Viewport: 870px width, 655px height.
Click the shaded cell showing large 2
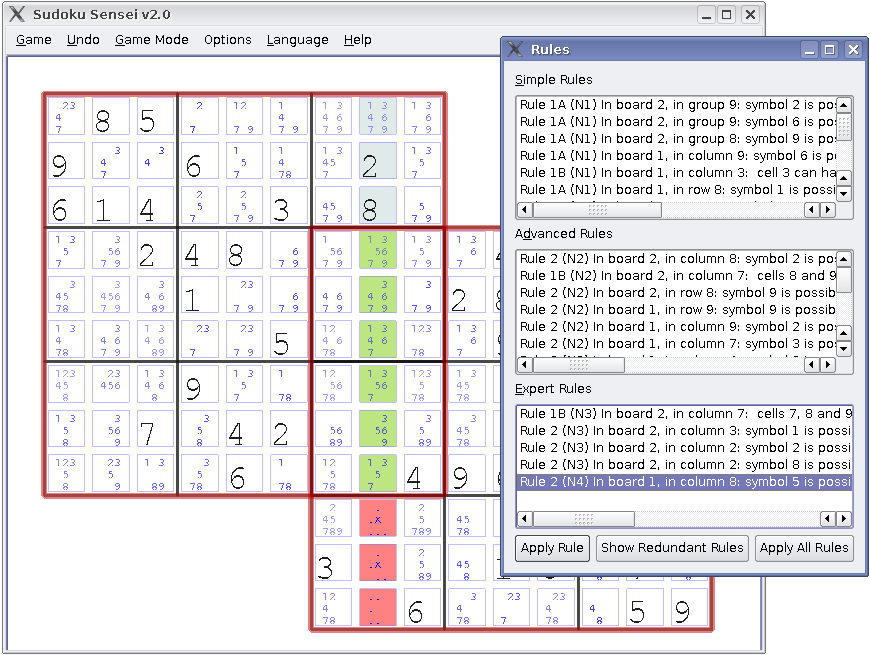coord(378,161)
